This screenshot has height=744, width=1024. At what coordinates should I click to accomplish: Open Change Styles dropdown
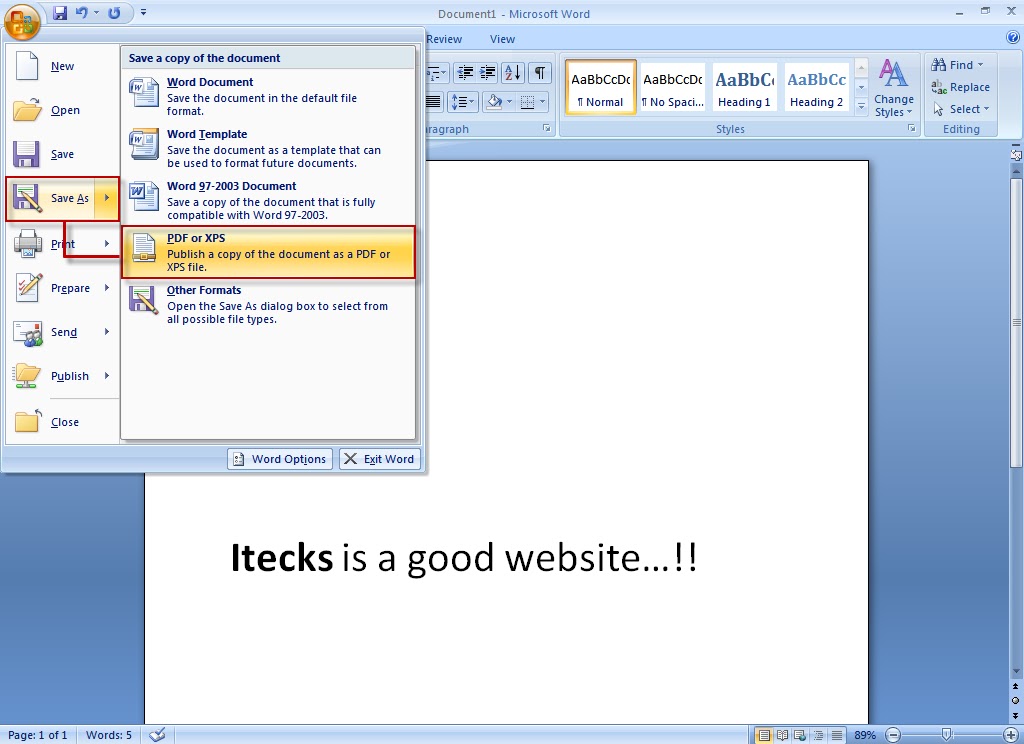pos(894,88)
